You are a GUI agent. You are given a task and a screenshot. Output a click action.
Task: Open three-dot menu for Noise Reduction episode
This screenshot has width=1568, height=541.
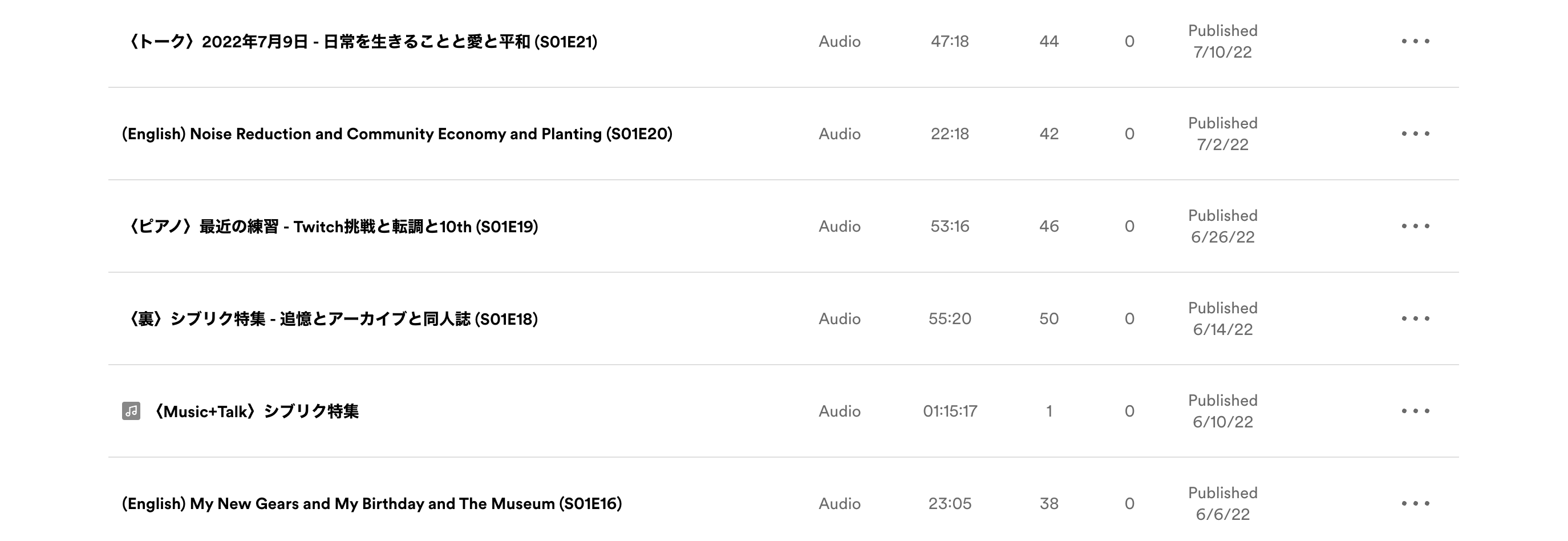1415,134
